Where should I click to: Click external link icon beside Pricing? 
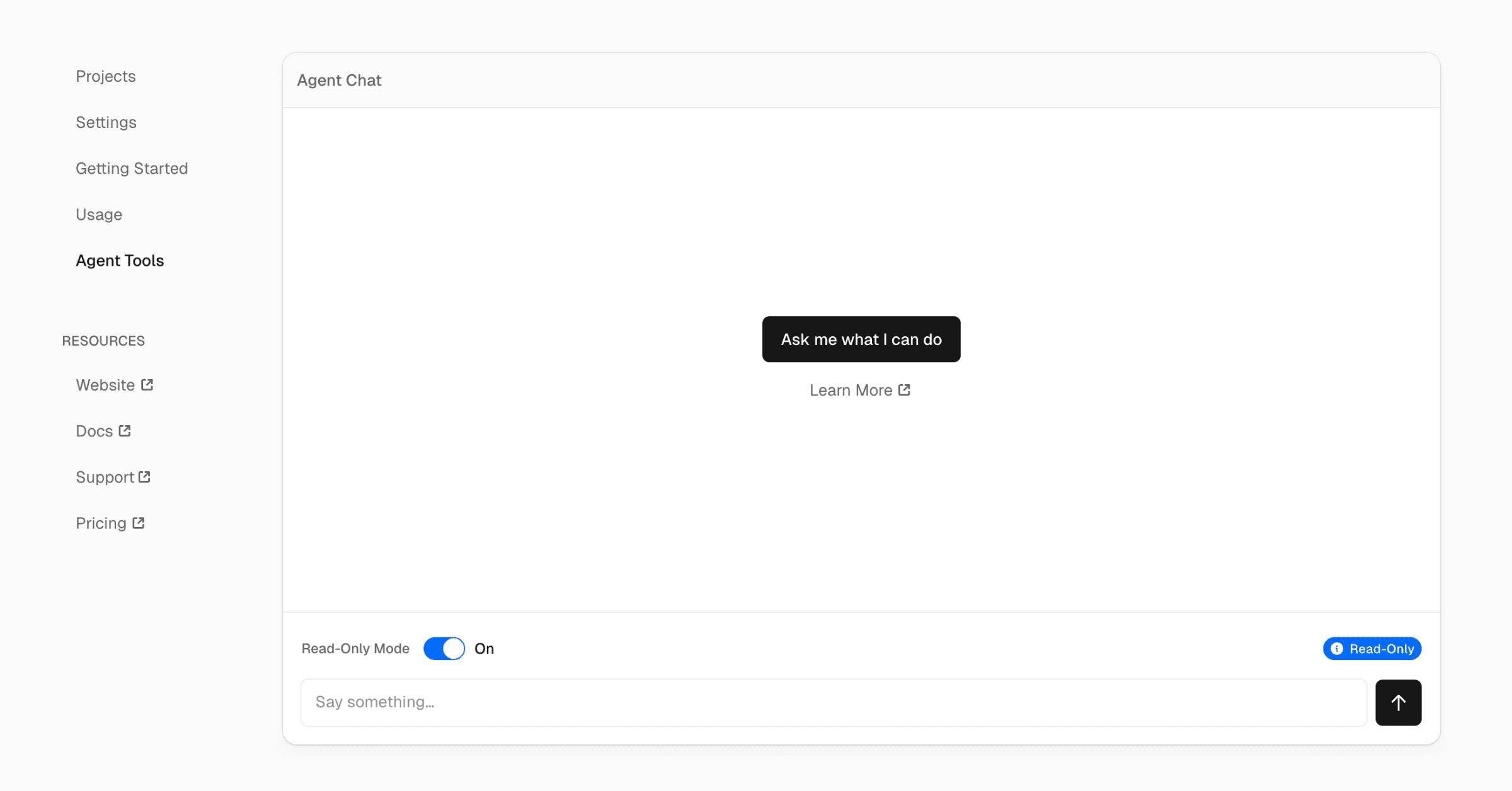pyautogui.click(x=139, y=523)
